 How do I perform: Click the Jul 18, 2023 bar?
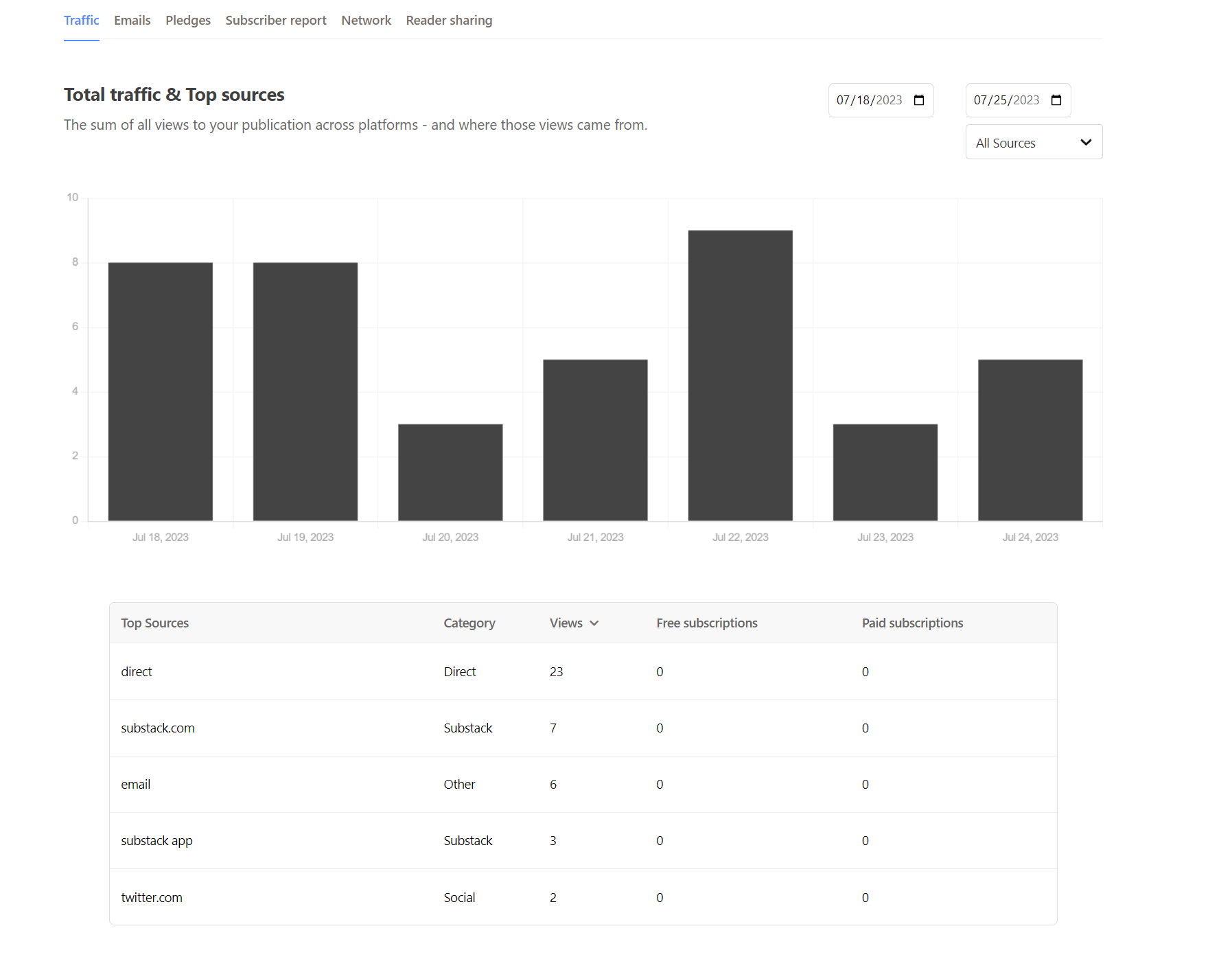[x=161, y=391]
